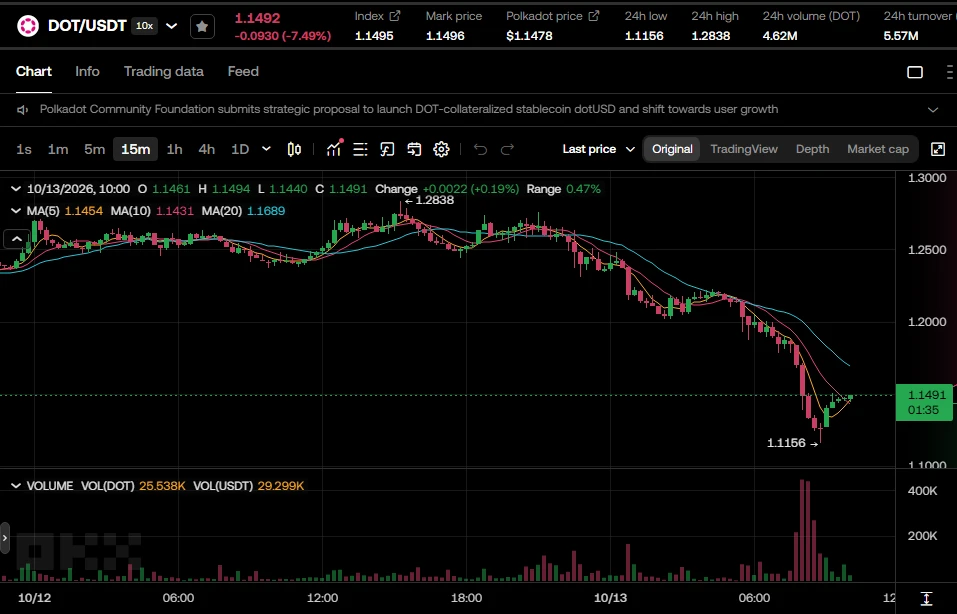Switch chart view to Depth

pos(812,149)
